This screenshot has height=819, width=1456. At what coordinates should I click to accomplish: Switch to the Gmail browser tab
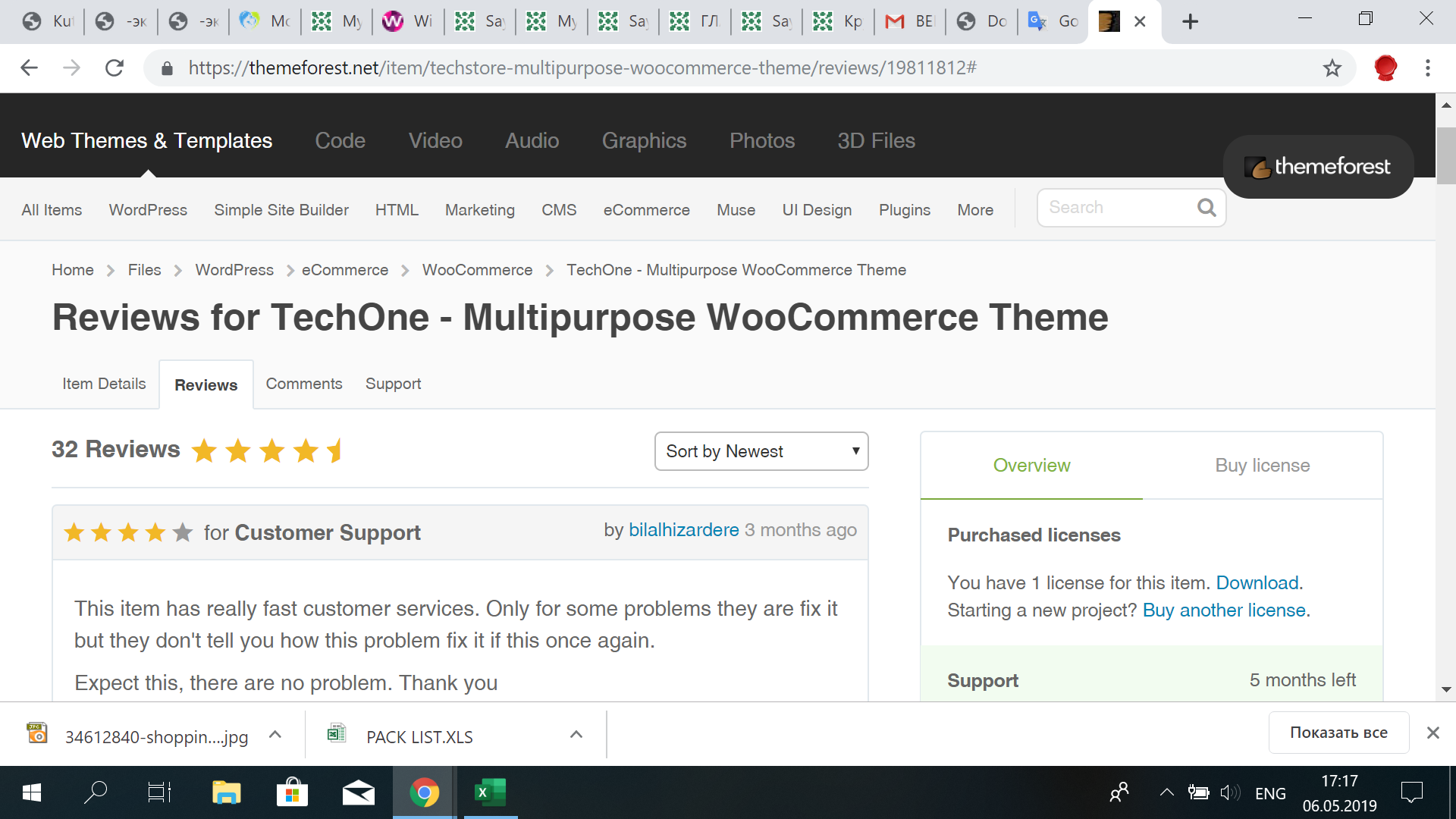click(910, 21)
